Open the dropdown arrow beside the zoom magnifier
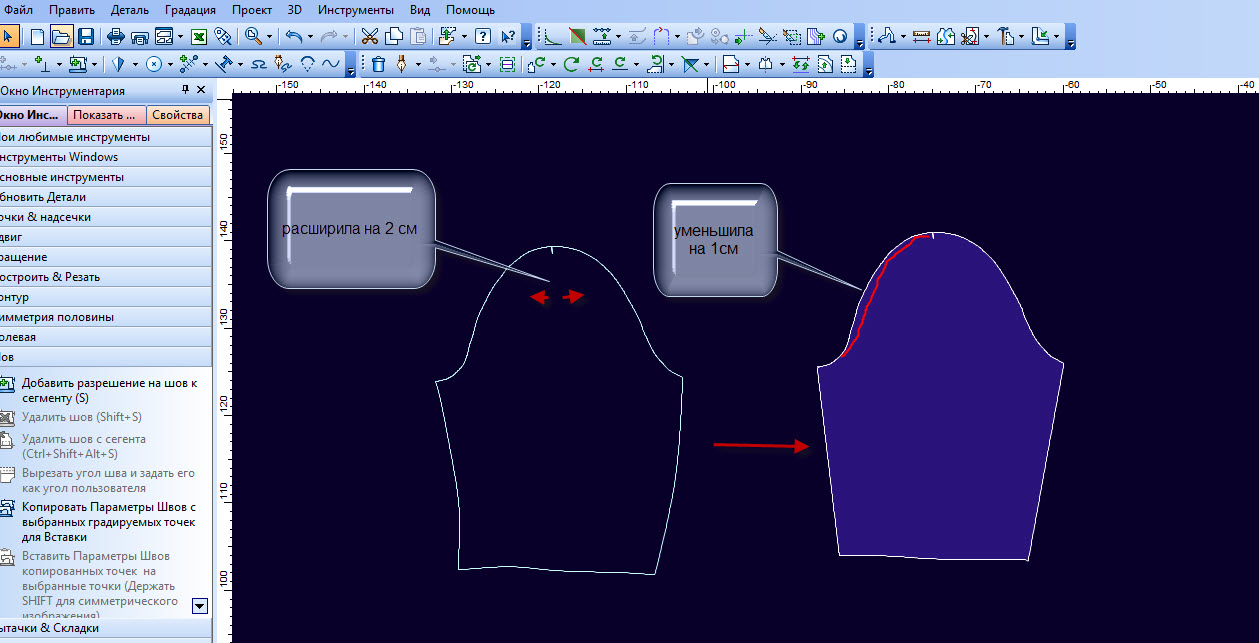Screen dimensions: 1259x643 pos(270,37)
